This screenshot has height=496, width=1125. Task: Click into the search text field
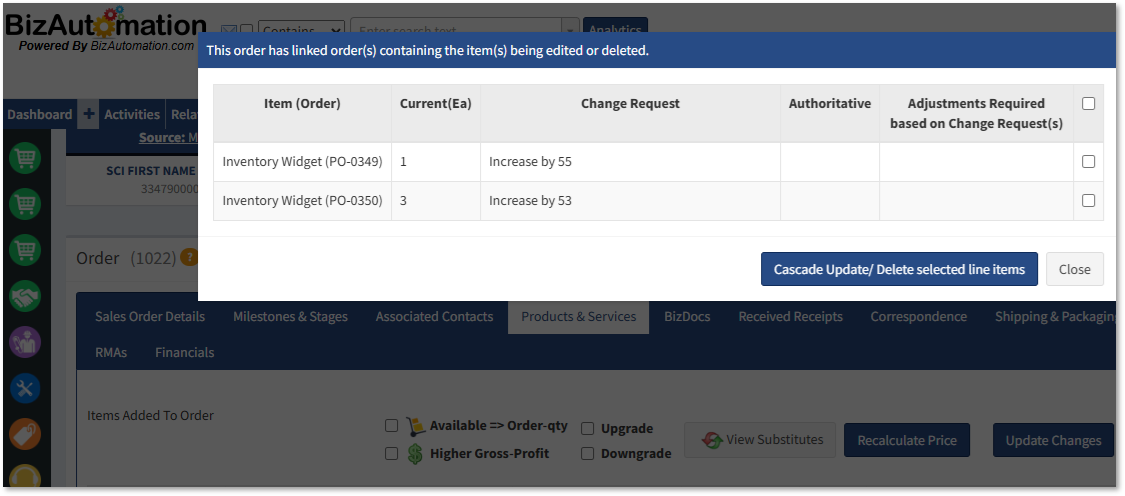coord(456,30)
